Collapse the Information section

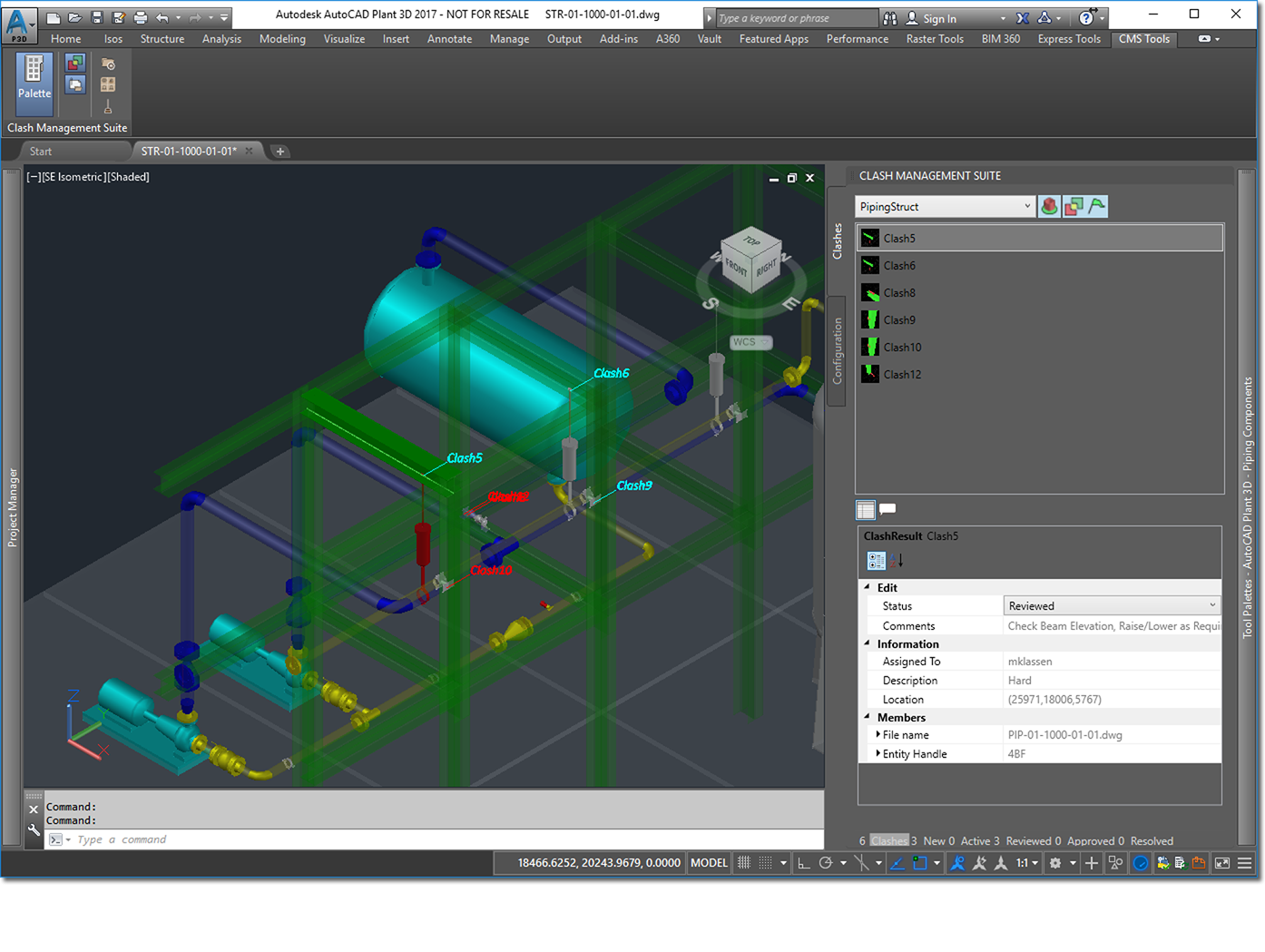point(867,643)
